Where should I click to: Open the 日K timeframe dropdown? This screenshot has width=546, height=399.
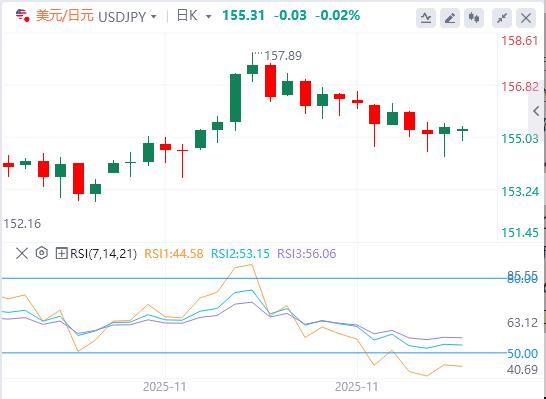[194, 16]
